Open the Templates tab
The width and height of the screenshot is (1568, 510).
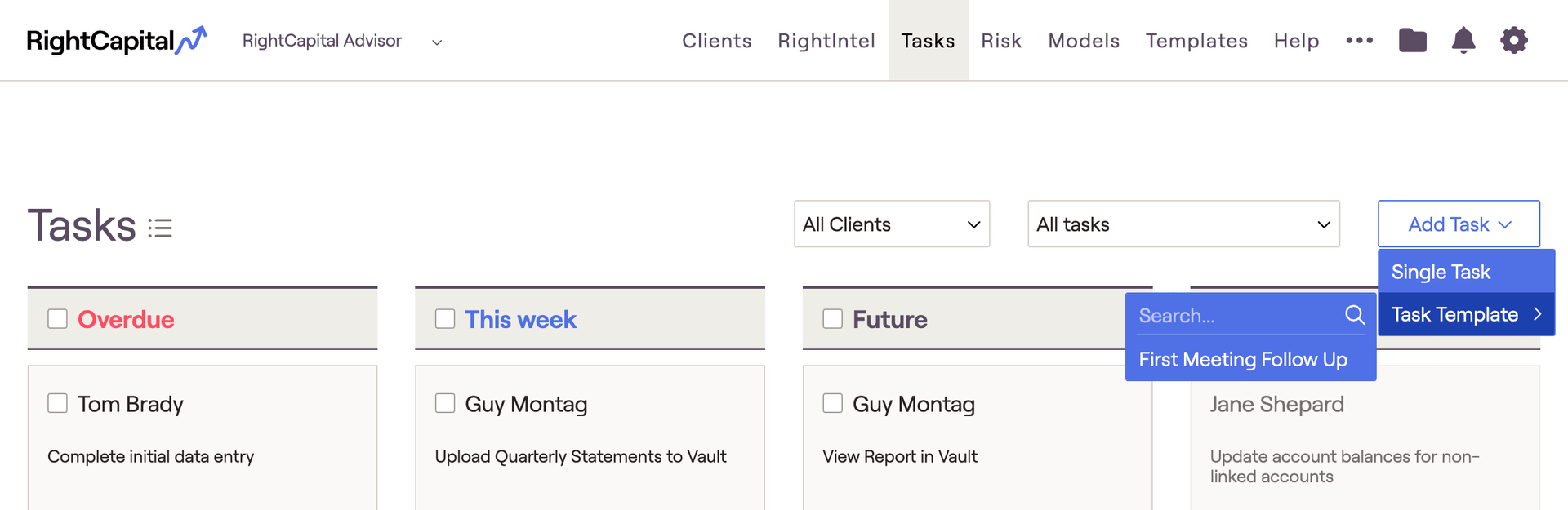click(1196, 41)
